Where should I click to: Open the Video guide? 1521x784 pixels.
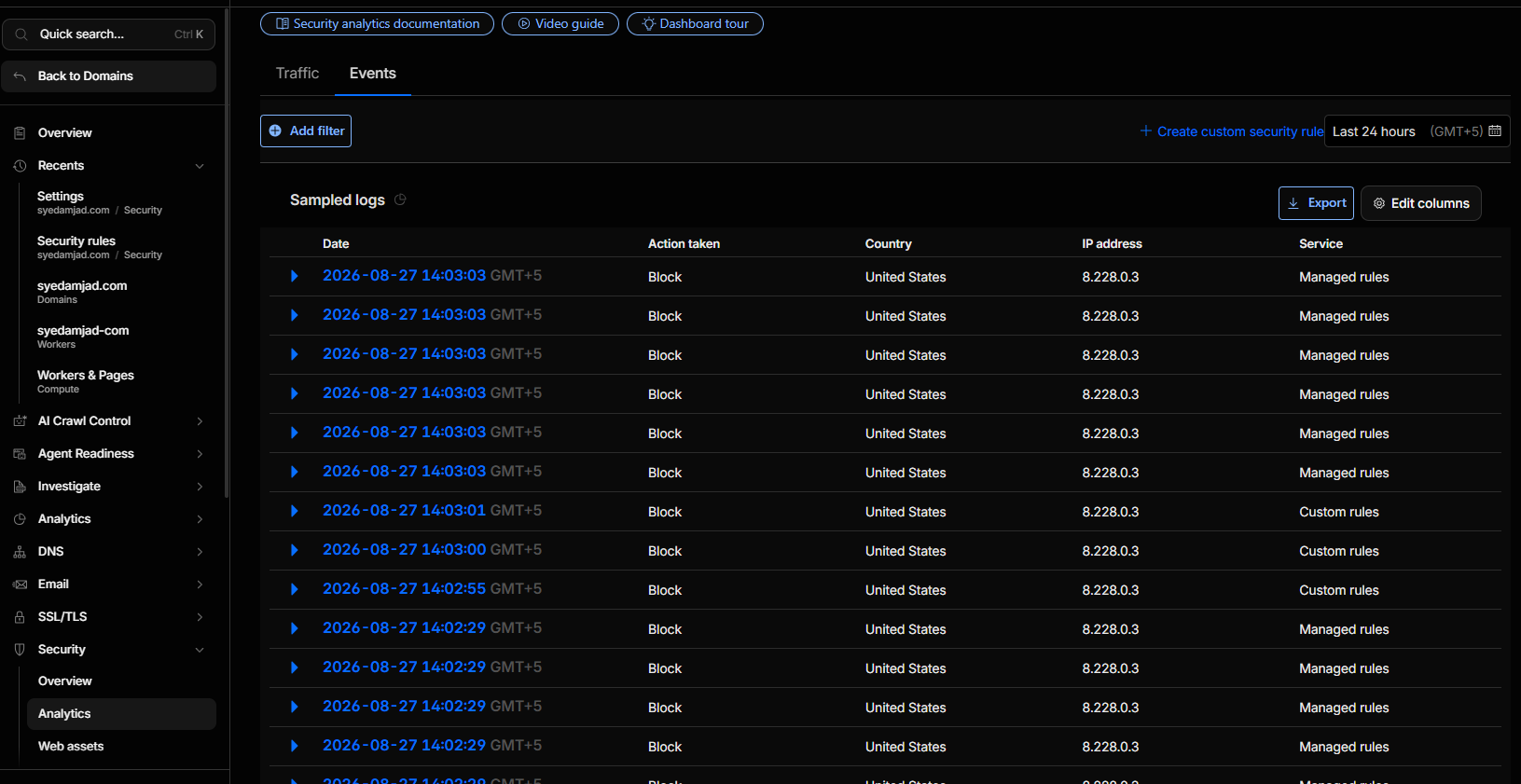point(560,23)
